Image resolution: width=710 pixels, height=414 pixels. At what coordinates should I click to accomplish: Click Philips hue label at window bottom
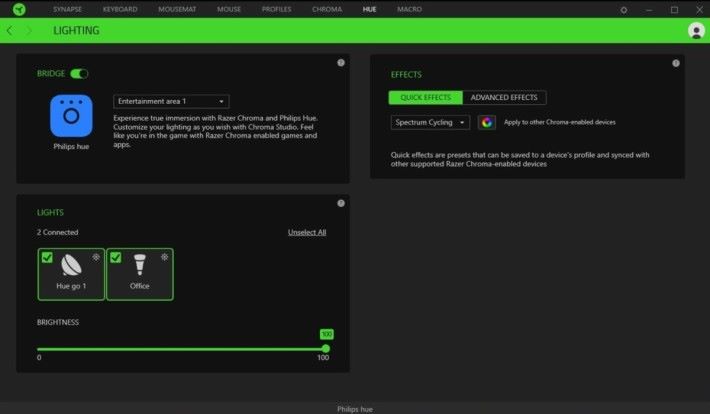[x=355, y=409]
